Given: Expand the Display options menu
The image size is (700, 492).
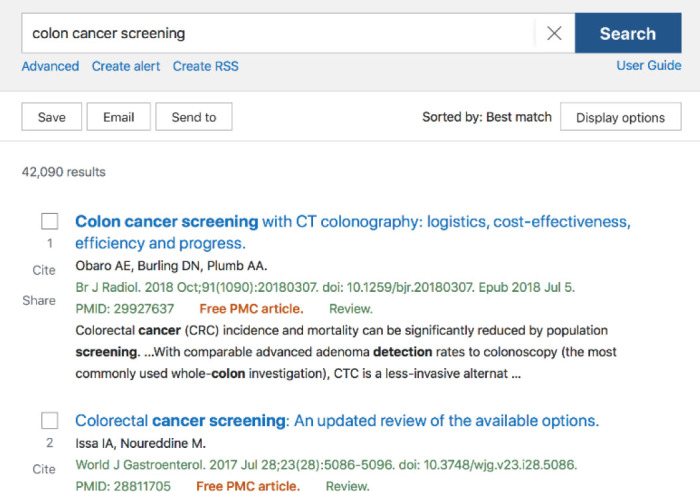Looking at the screenshot, I should 621,117.
